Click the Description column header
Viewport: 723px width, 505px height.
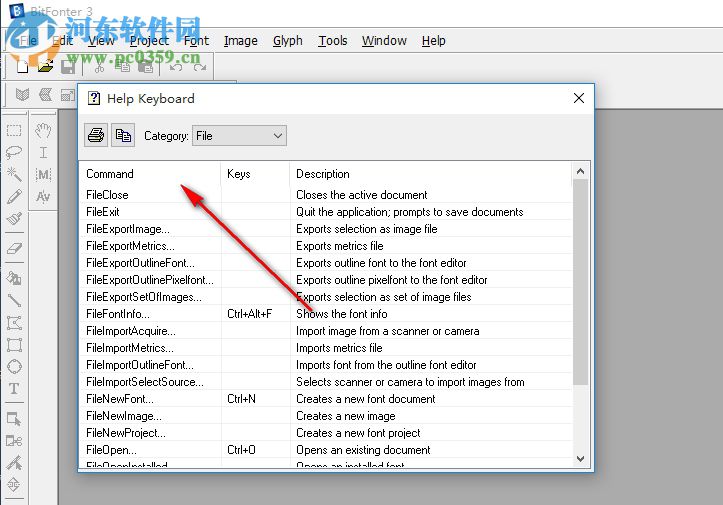point(431,174)
